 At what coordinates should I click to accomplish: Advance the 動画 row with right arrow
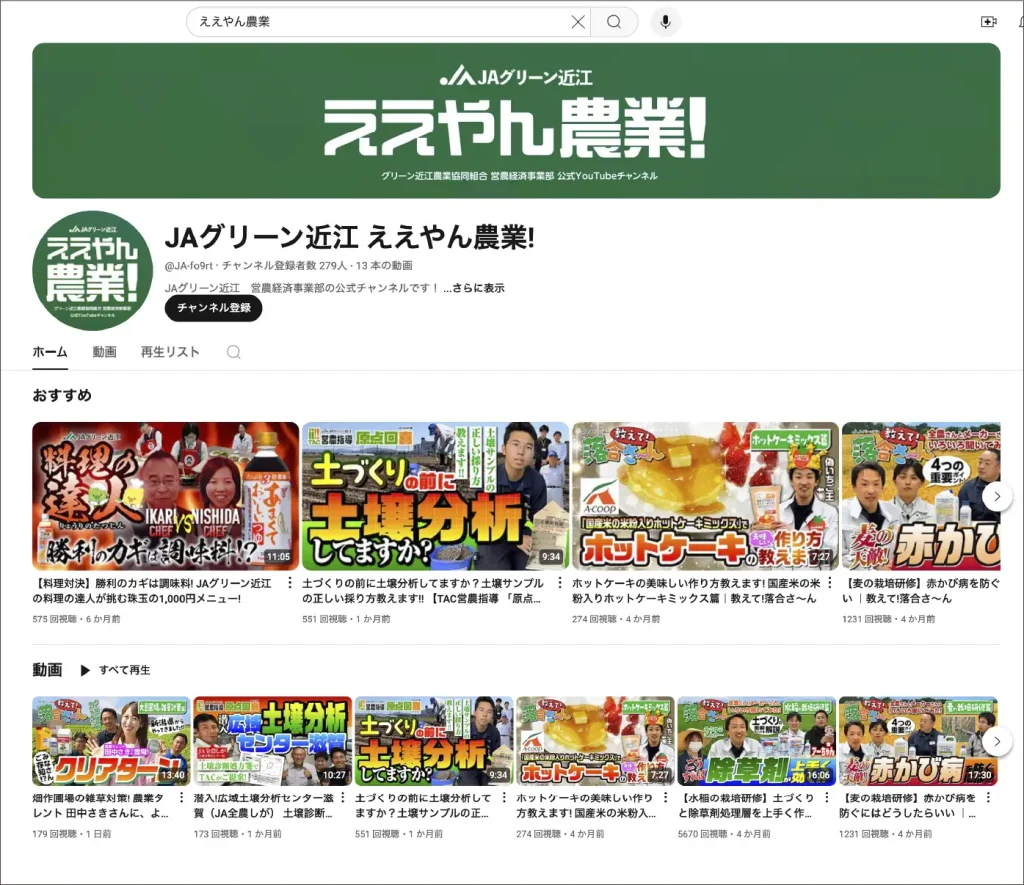pyautogui.click(x=997, y=741)
